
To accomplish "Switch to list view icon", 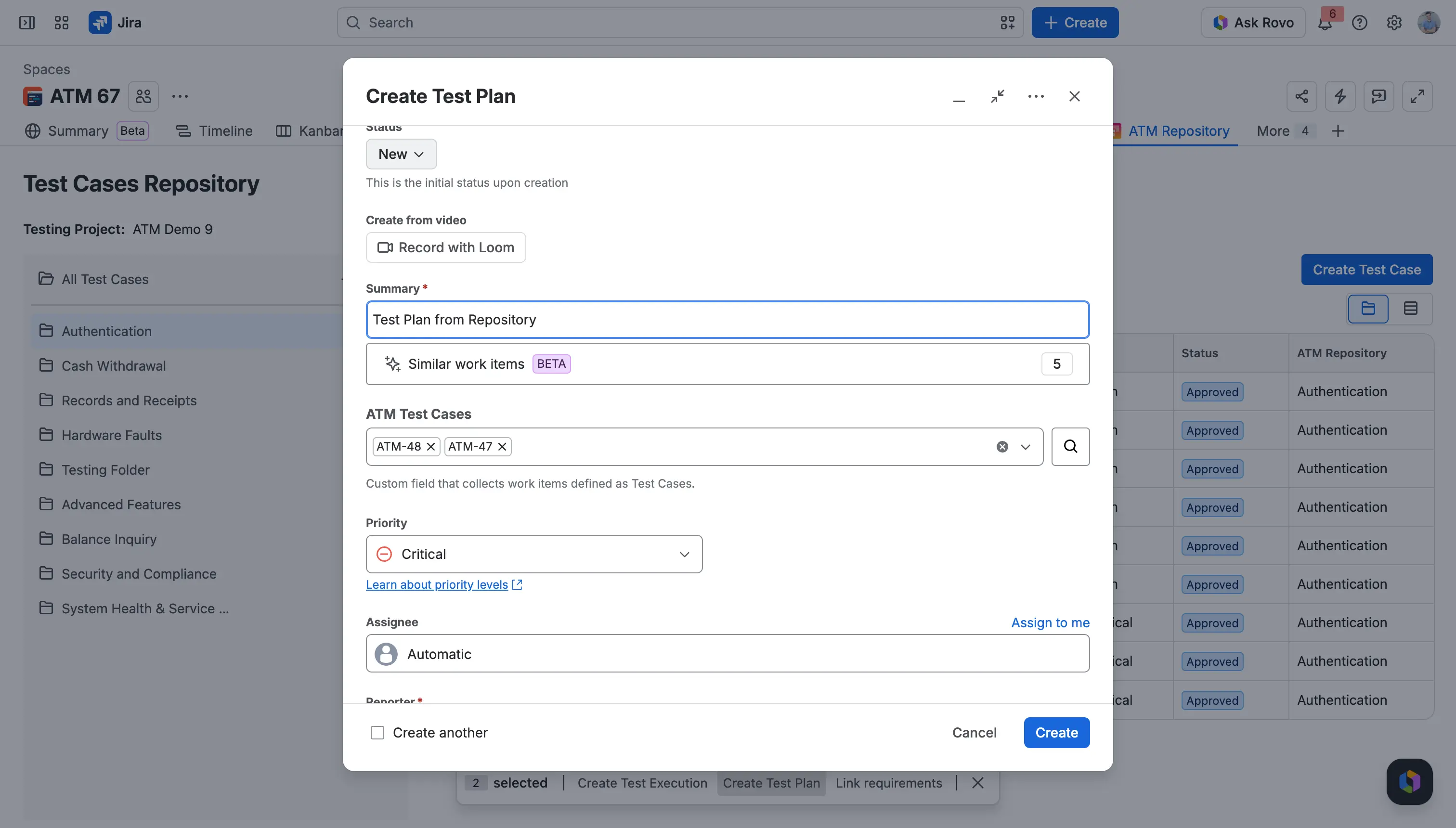I will (1411, 308).
